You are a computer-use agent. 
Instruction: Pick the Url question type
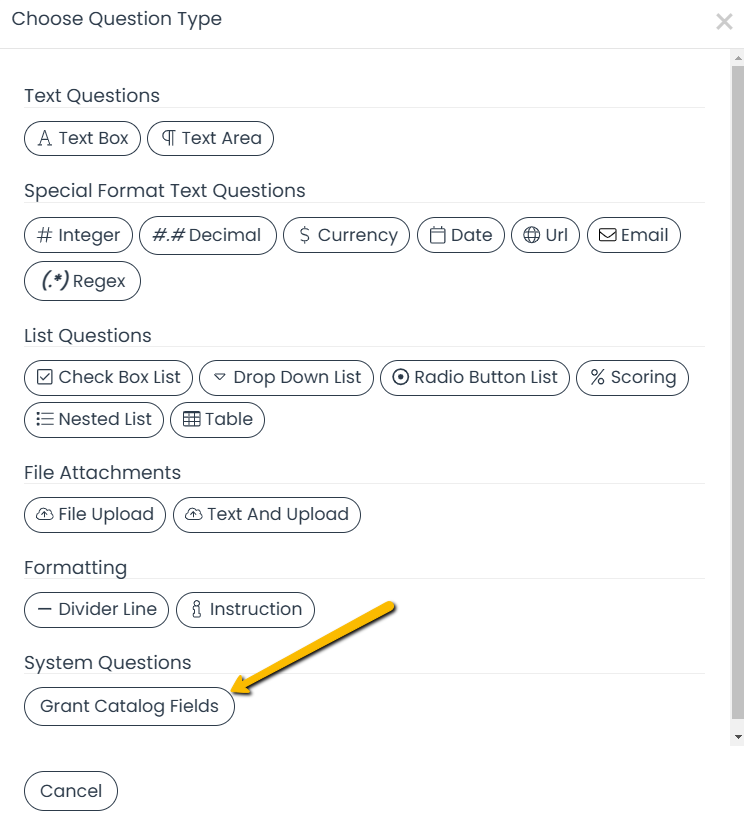545,235
